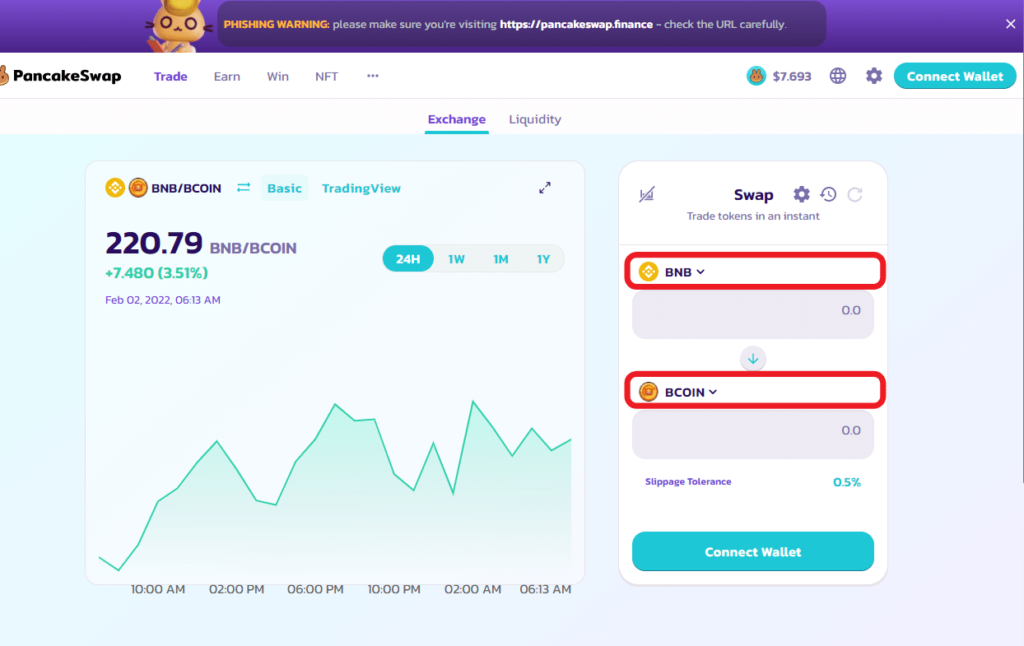Viewport: 1024px width, 646px height.
Task: Open the Win menu
Action: 278,76
